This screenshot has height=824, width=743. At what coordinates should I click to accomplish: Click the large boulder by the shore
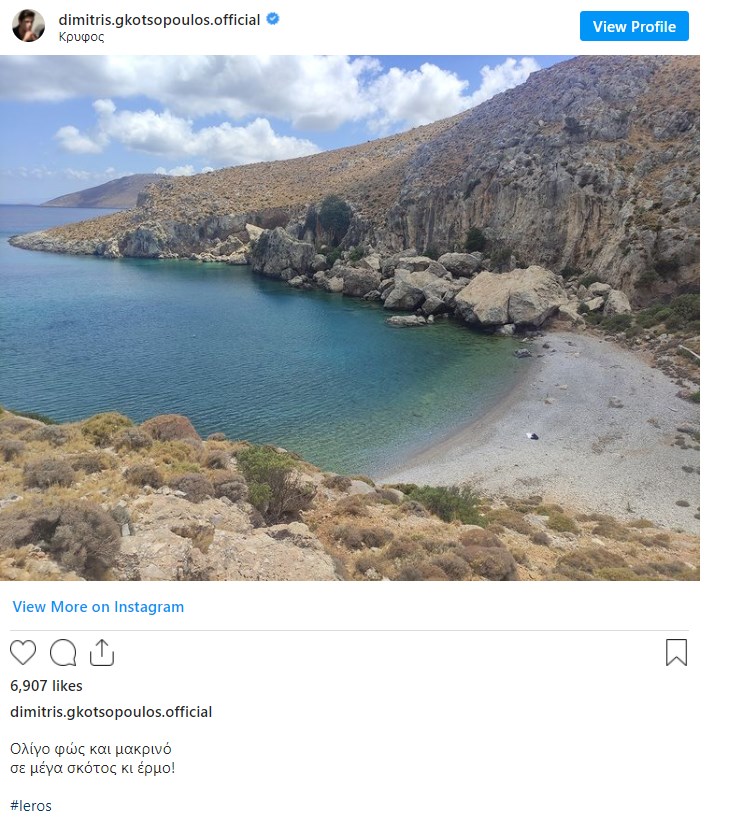(509, 296)
